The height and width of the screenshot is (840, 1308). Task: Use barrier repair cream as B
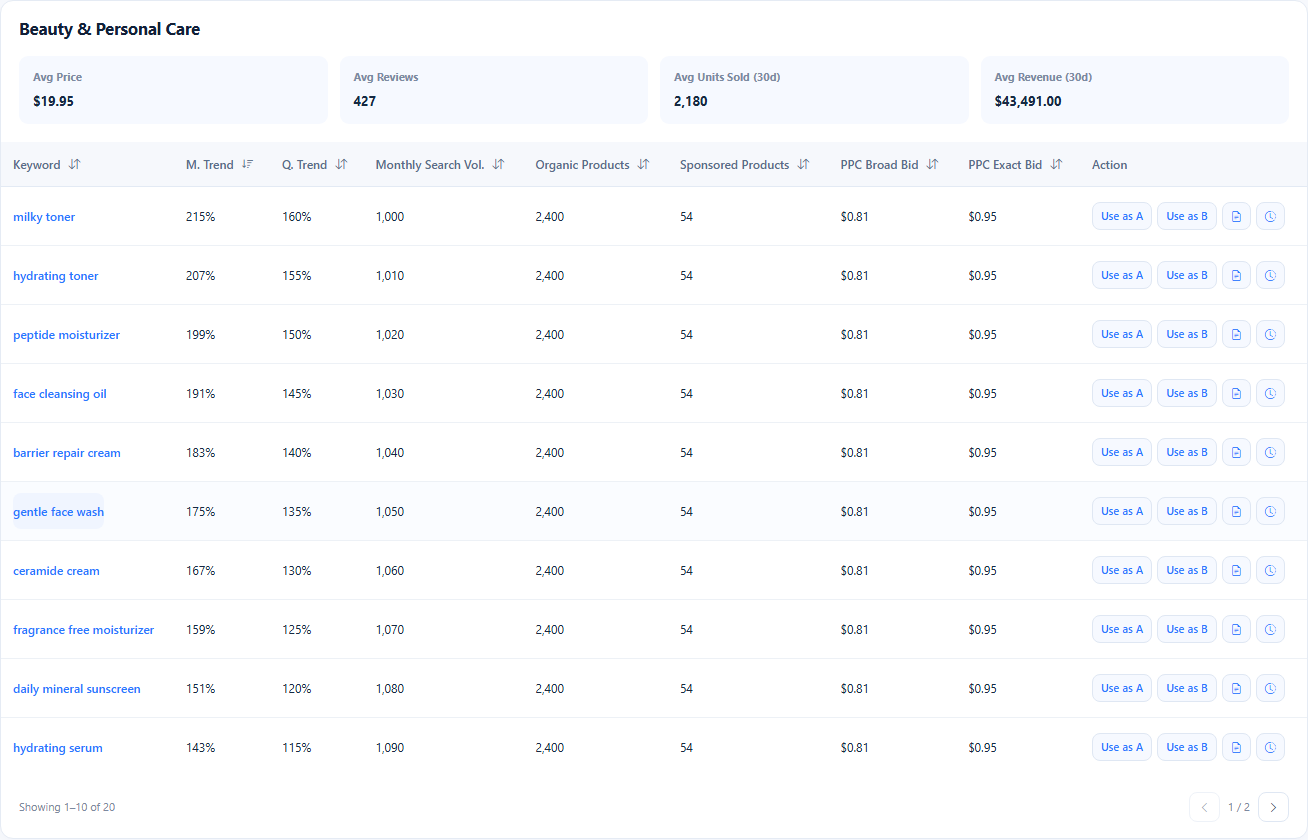click(1187, 452)
